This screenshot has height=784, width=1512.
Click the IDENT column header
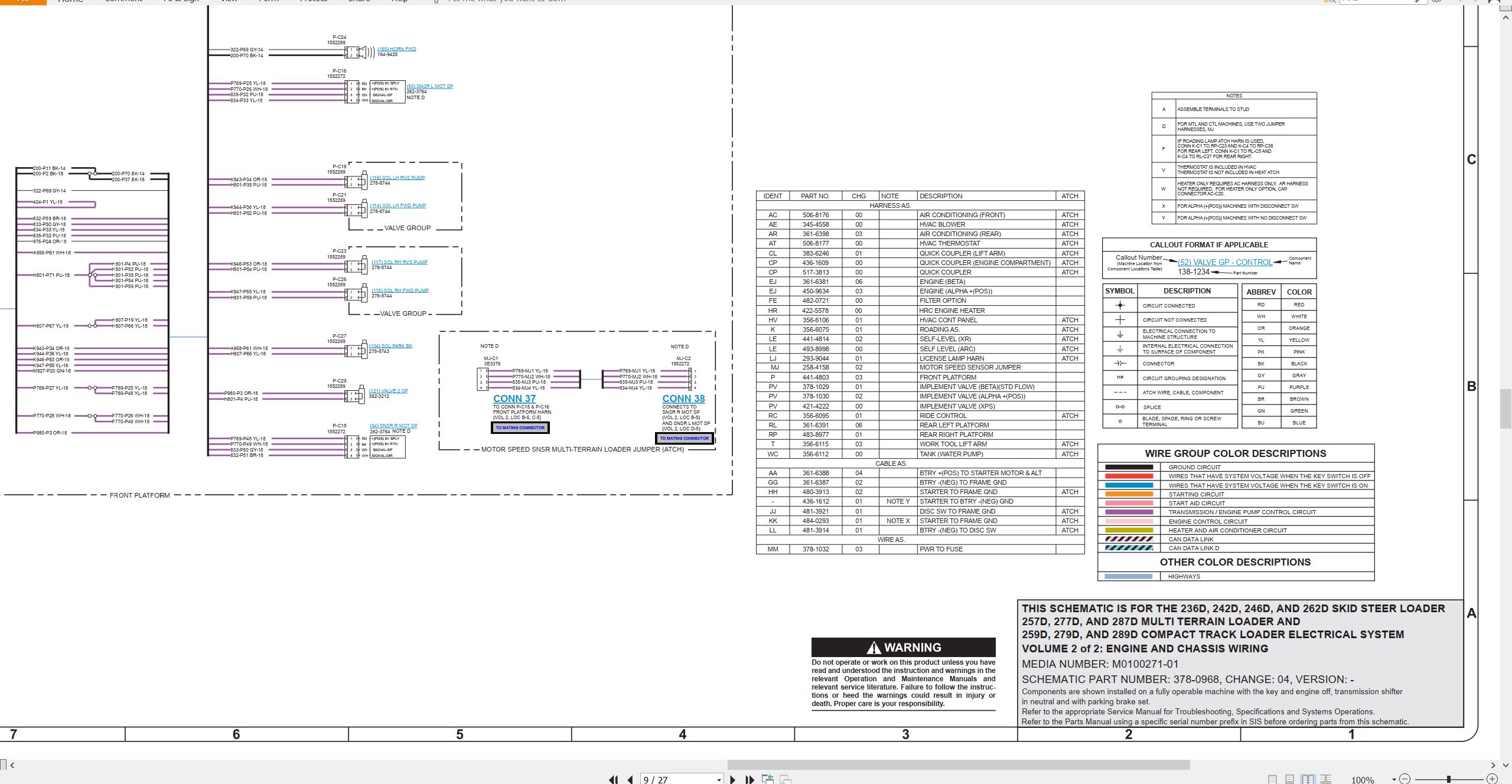point(773,196)
